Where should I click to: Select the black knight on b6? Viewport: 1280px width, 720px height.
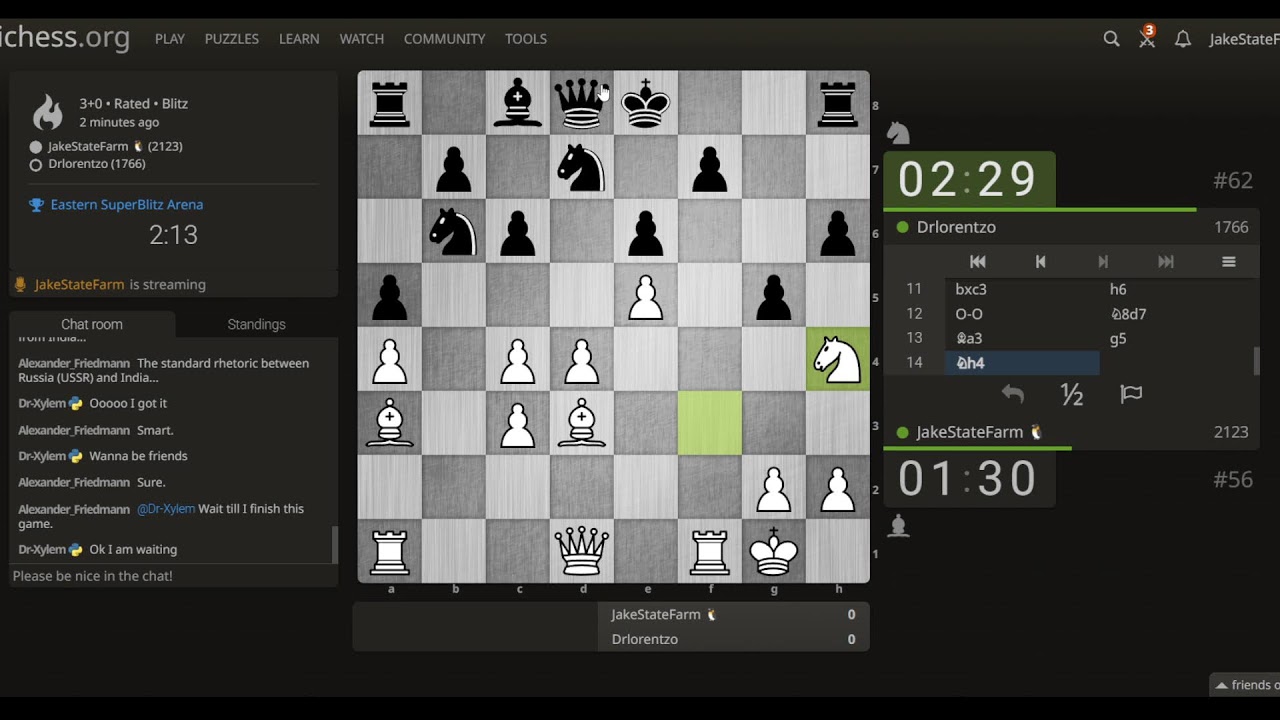coord(454,230)
